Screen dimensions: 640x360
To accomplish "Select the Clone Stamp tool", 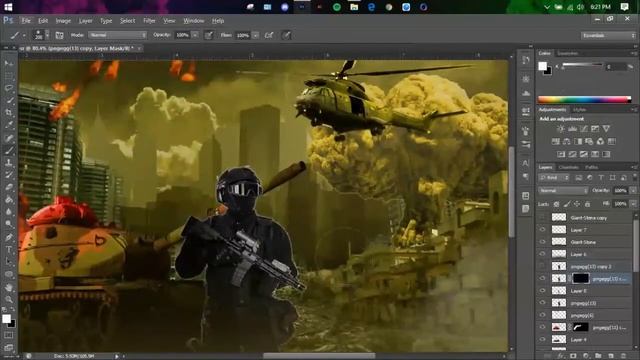I will point(9,162).
